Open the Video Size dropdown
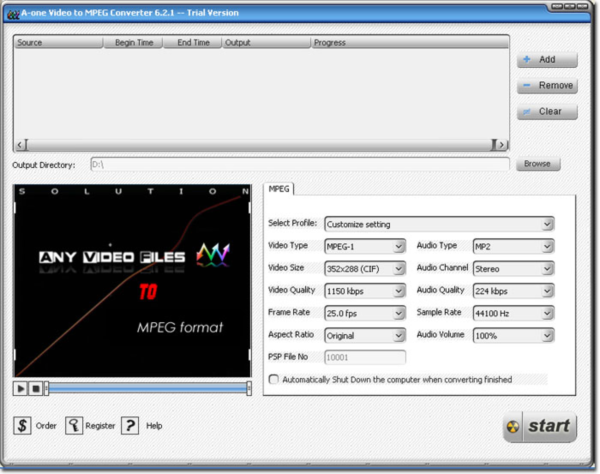This screenshot has height=474, width=600. click(365, 269)
